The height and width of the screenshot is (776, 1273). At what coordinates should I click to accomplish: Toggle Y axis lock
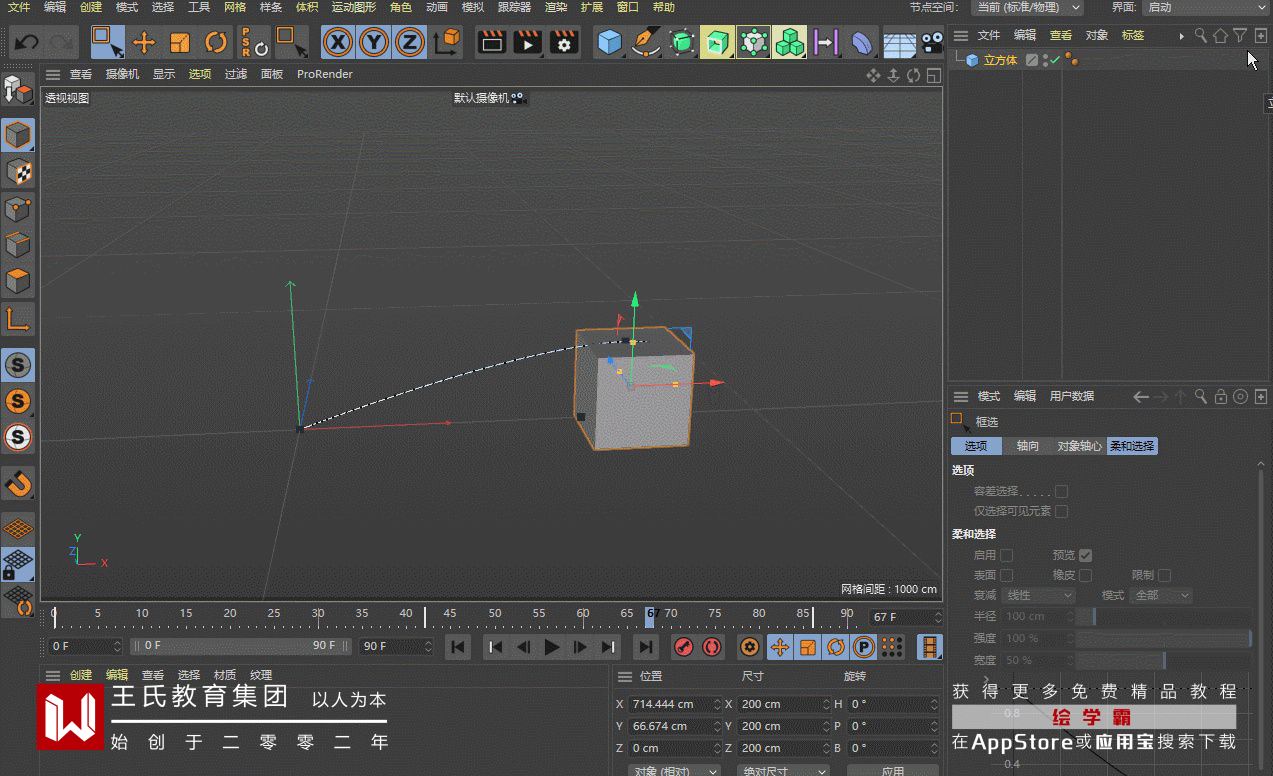click(x=374, y=42)
